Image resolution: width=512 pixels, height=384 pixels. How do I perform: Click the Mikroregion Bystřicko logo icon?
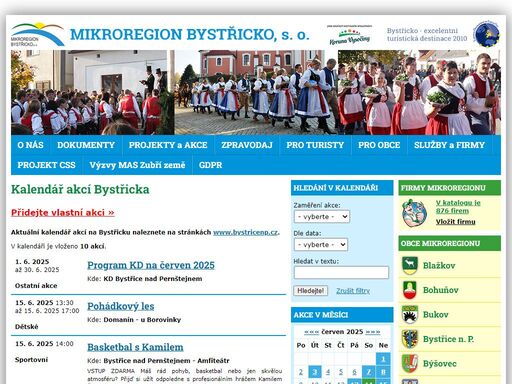click(x=37, y=35)
